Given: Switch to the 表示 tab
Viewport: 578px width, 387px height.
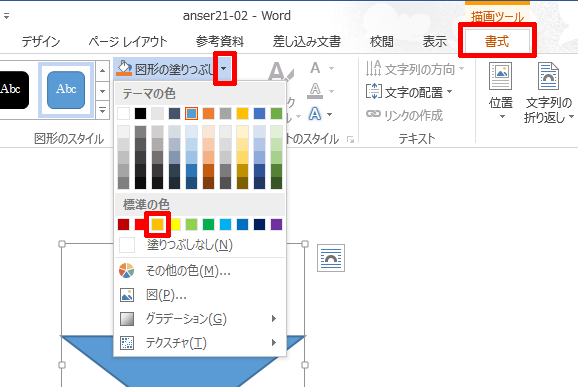Looking at the screenshot, I should pos(435,41).
